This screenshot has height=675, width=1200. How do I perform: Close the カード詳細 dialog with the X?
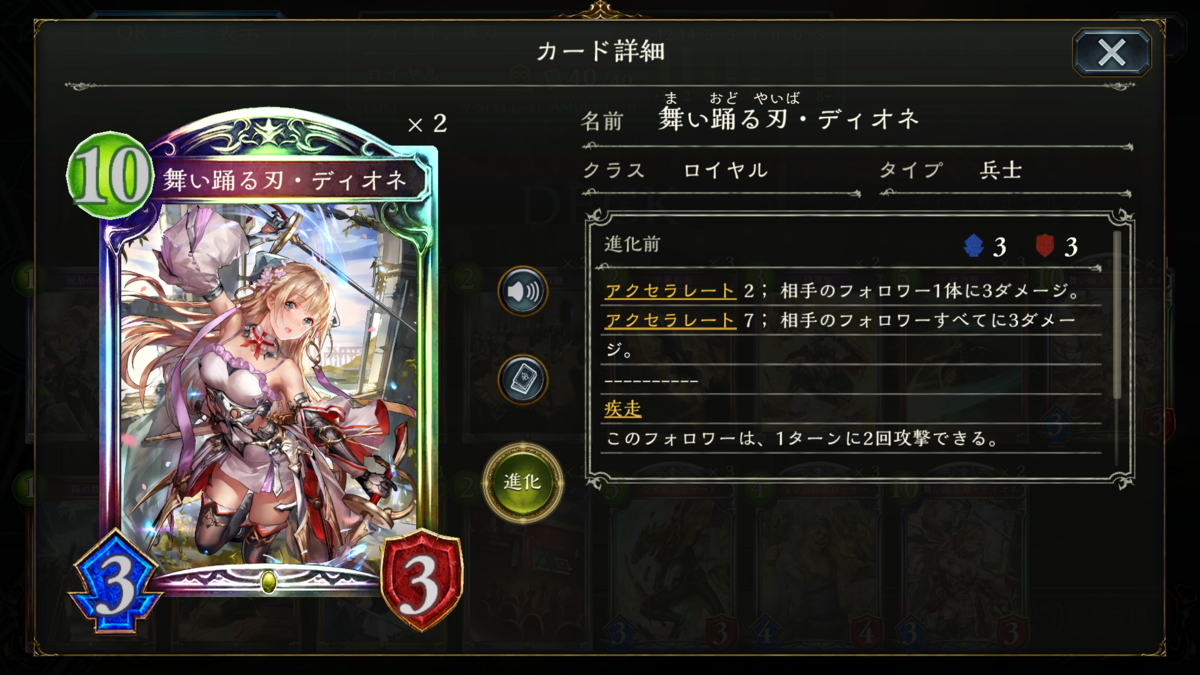pos(1111,53)
